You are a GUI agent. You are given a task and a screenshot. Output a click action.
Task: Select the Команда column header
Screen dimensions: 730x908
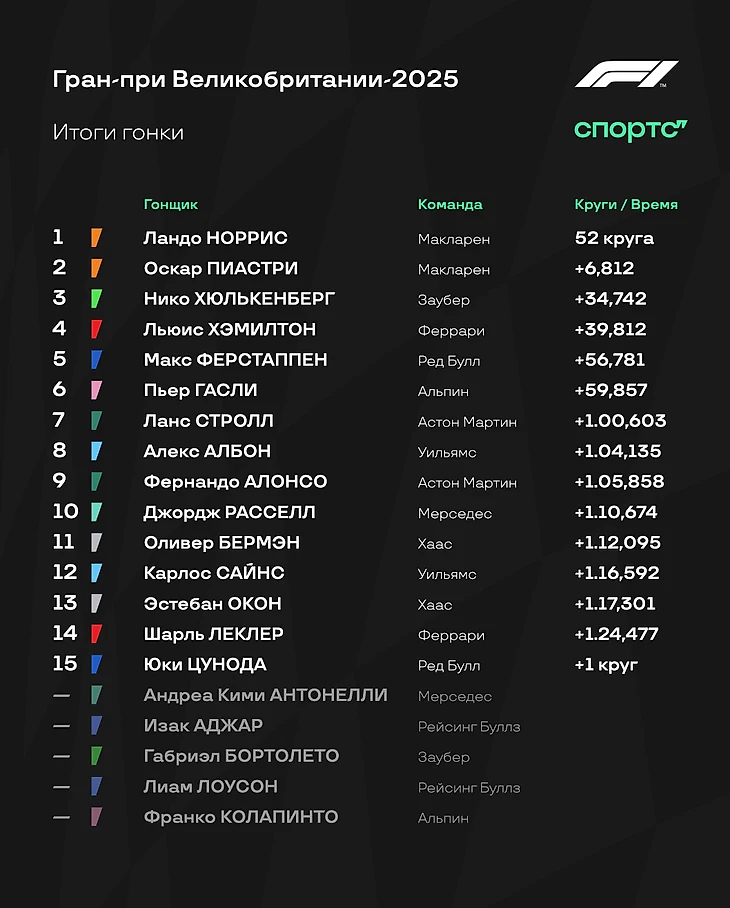pyautogui.click(x=450, y=204)
